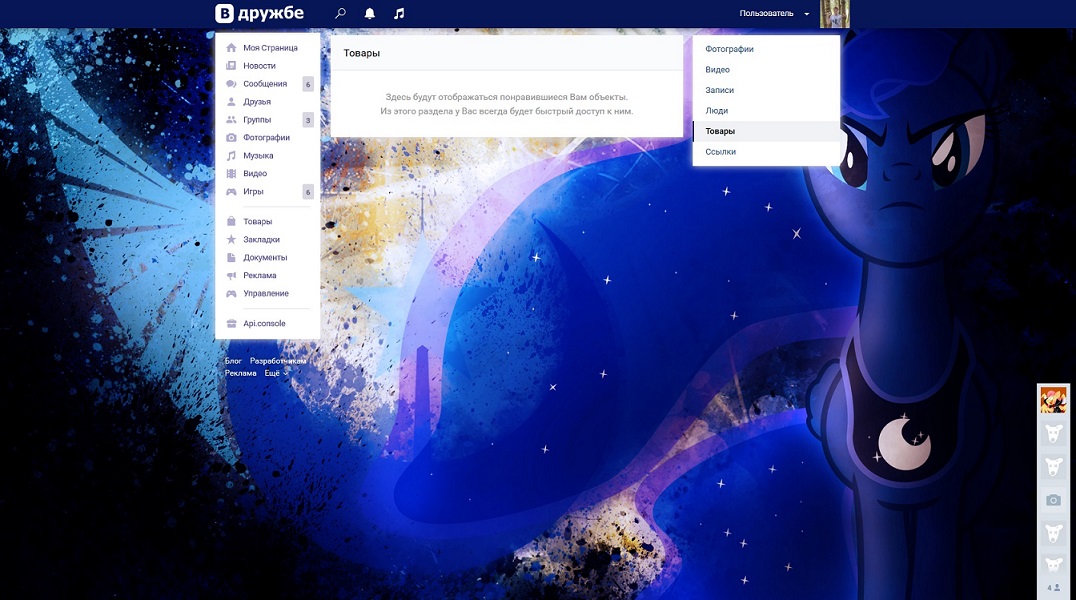The image size is (1076, 600).
Task: Open pony avatar chat in right sidebar
Action: click(1053, 400)
